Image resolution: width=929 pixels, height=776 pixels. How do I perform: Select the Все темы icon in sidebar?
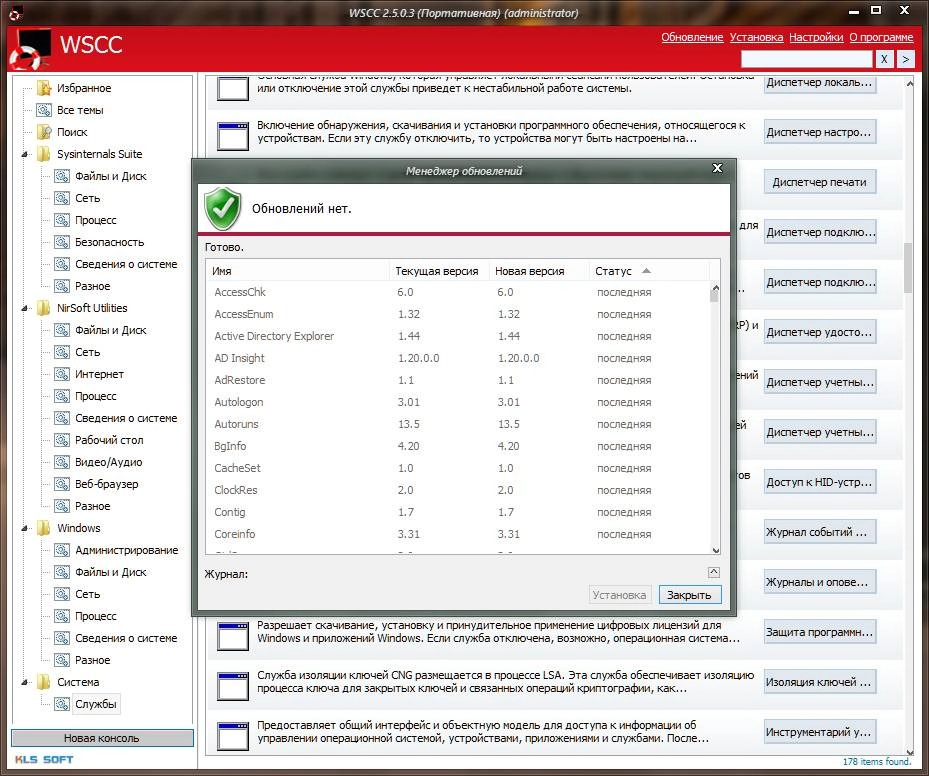coord(44,110)
